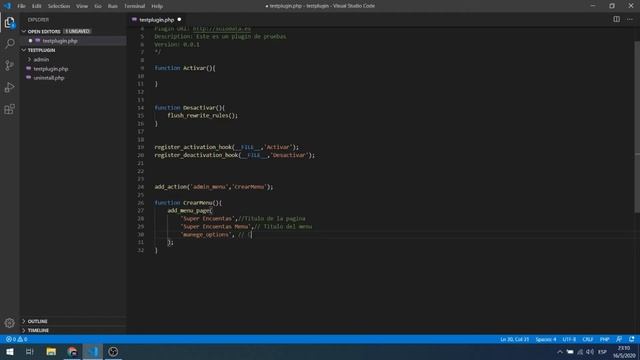The height and width of the screenshot is (360, 640).
Task: Open Task View on the taskbar
Action: [30, 352]
